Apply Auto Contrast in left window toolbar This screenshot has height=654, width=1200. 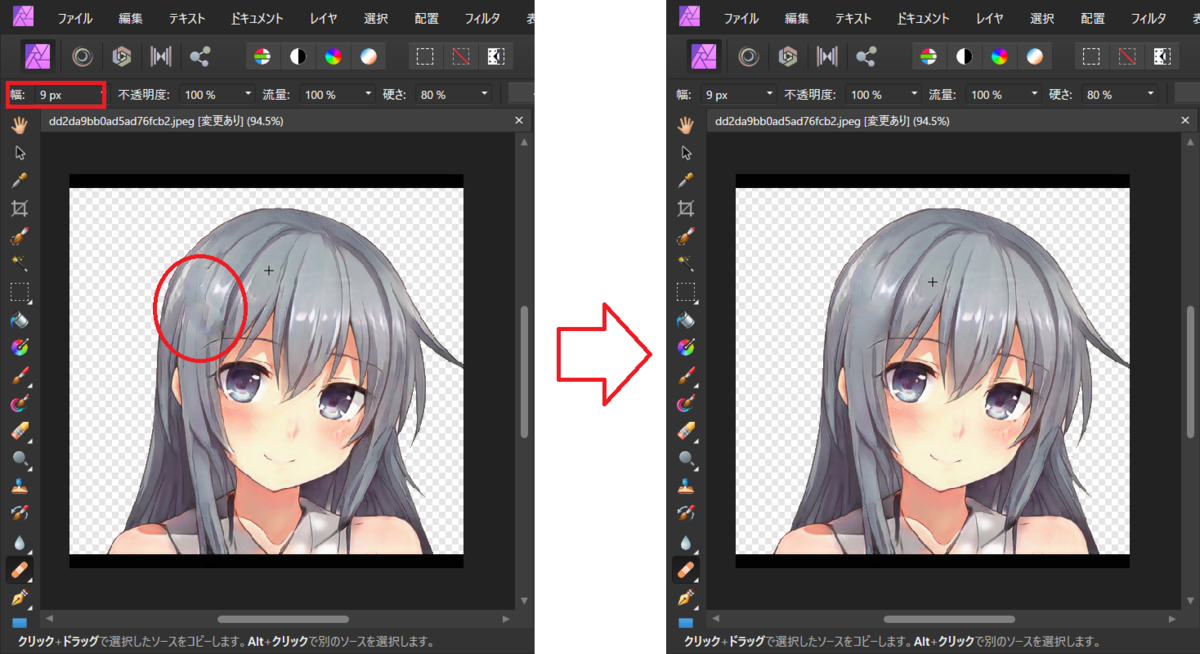click(x=298, y=56)
